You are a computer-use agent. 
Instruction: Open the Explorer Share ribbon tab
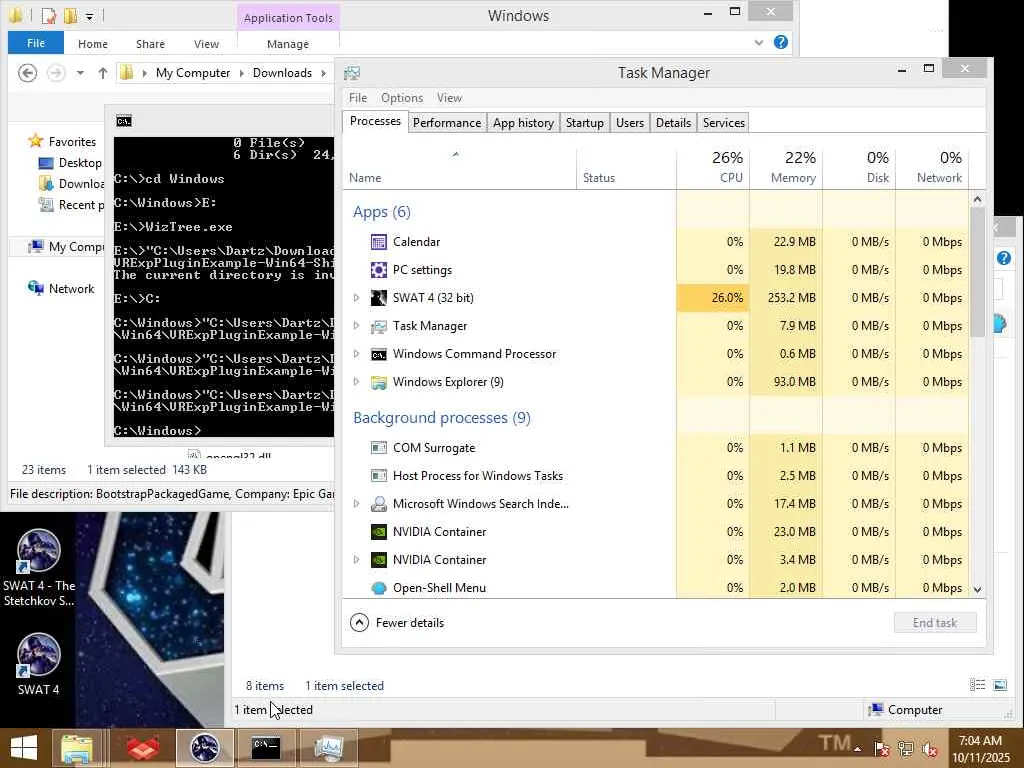pyautogui.click(x=150, y=44)
